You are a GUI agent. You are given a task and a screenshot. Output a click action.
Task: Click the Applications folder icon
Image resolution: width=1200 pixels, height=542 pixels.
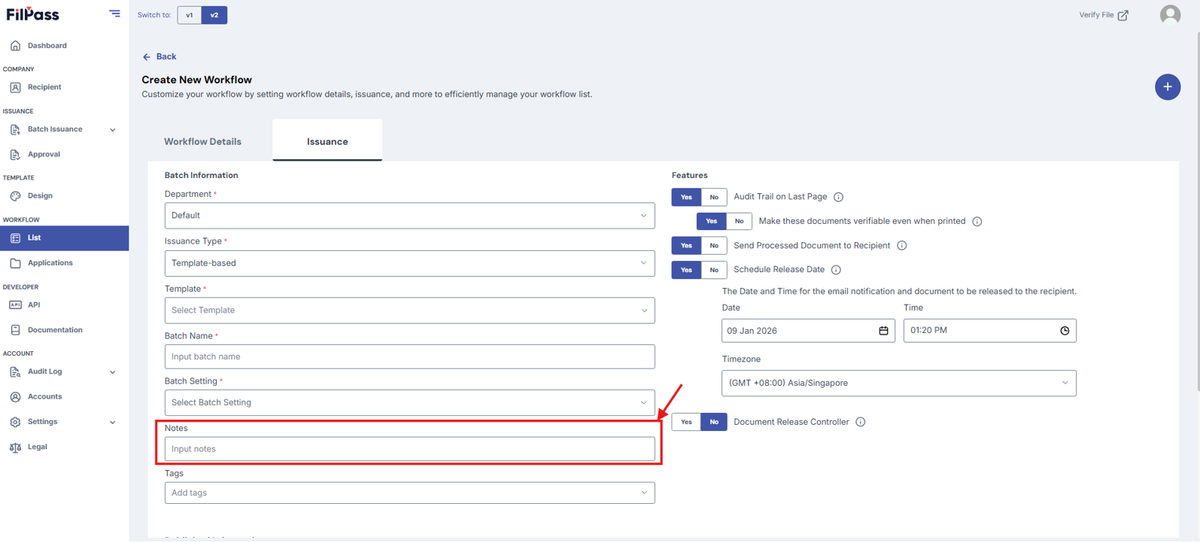click(15, 263)
